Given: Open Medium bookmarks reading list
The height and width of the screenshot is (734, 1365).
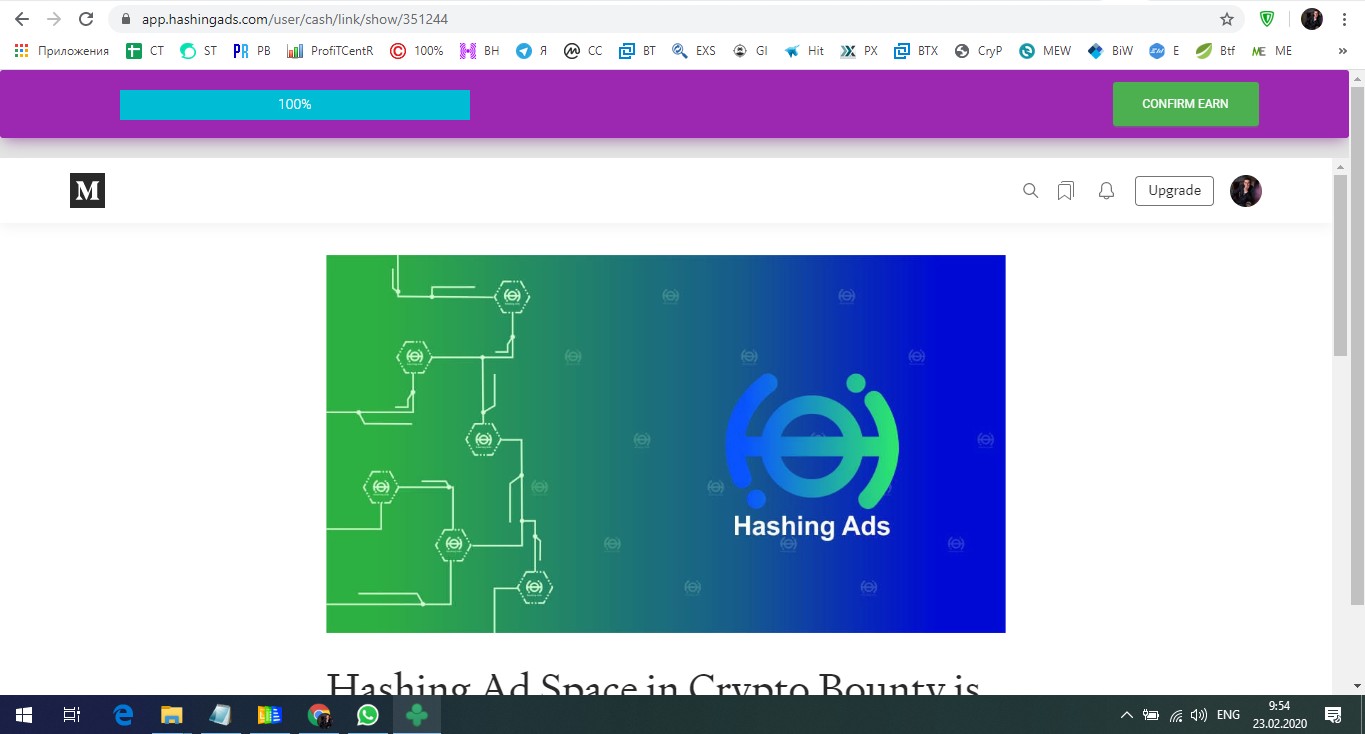Looking at the screenshot, I should 1066,191.
